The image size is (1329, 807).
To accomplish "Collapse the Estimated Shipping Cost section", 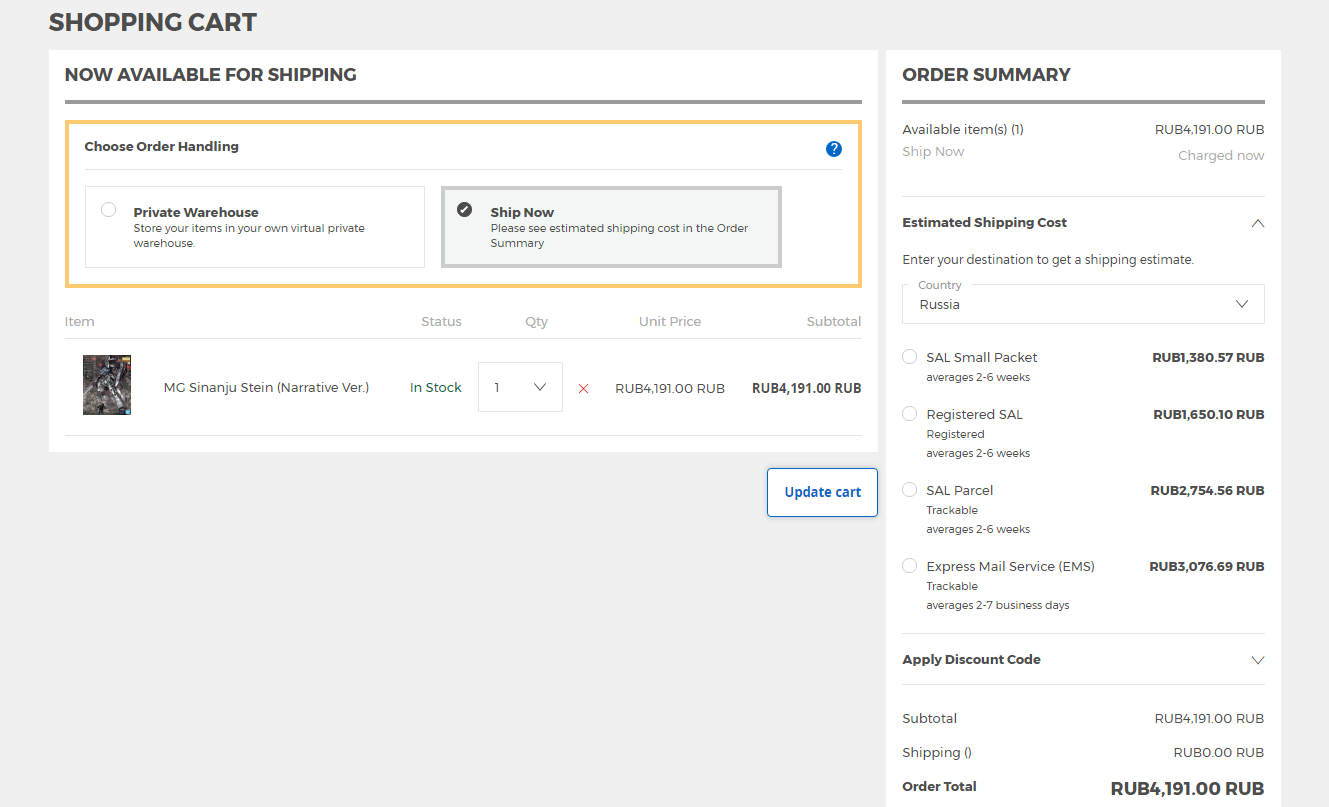I will coord(1257,223).
